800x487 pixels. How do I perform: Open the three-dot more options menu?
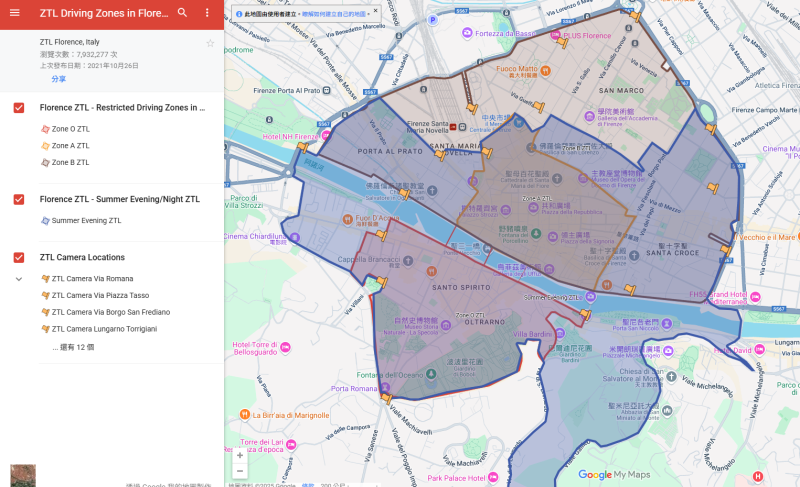(207, 13)
